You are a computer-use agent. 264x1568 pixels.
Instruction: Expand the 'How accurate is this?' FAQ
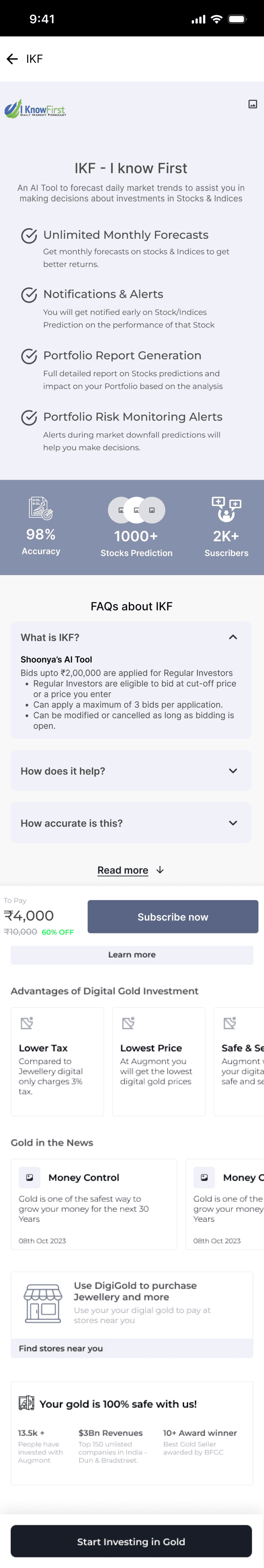[233, 823]
